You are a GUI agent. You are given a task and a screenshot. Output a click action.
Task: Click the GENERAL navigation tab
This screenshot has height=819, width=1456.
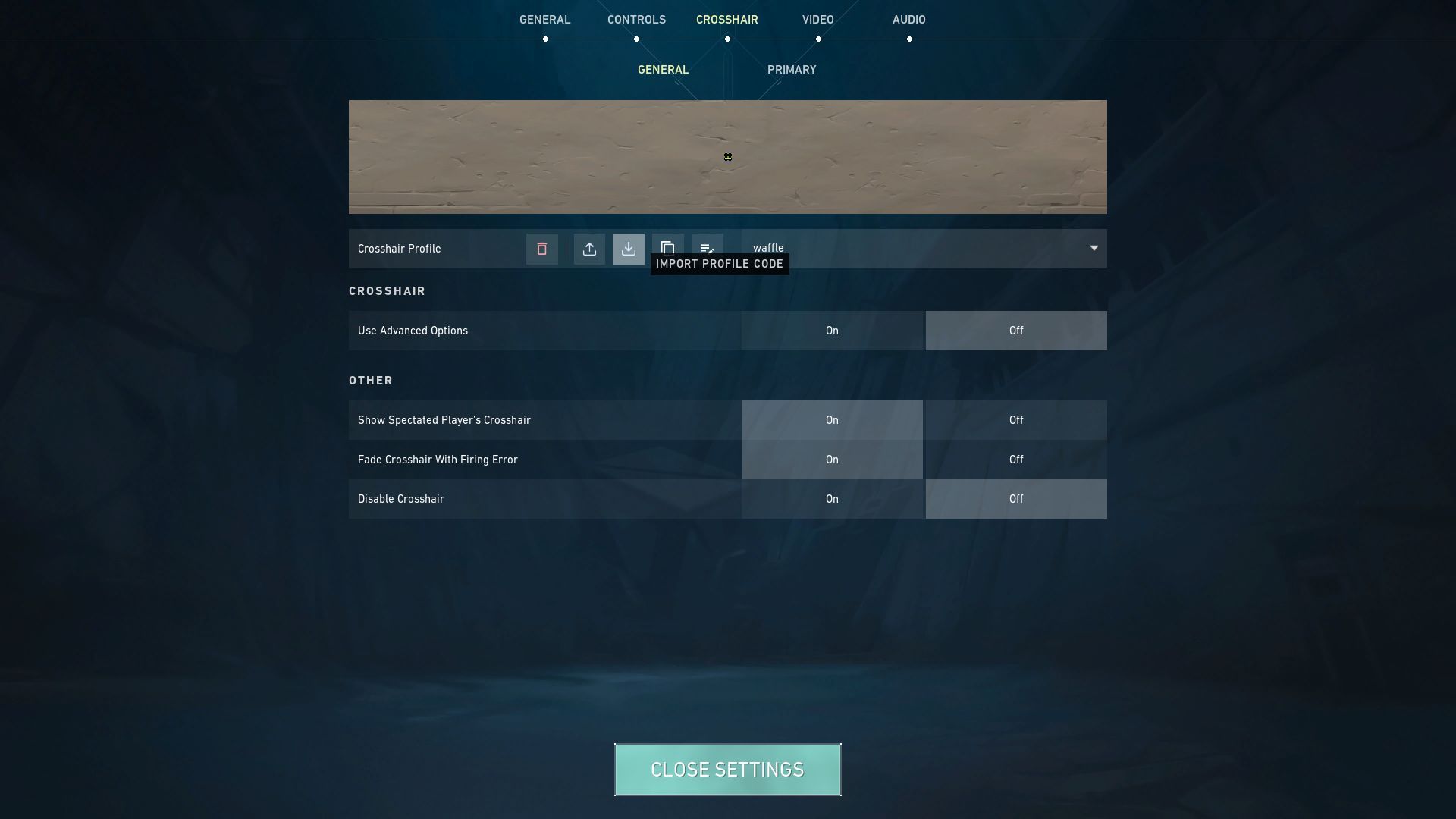545,19
